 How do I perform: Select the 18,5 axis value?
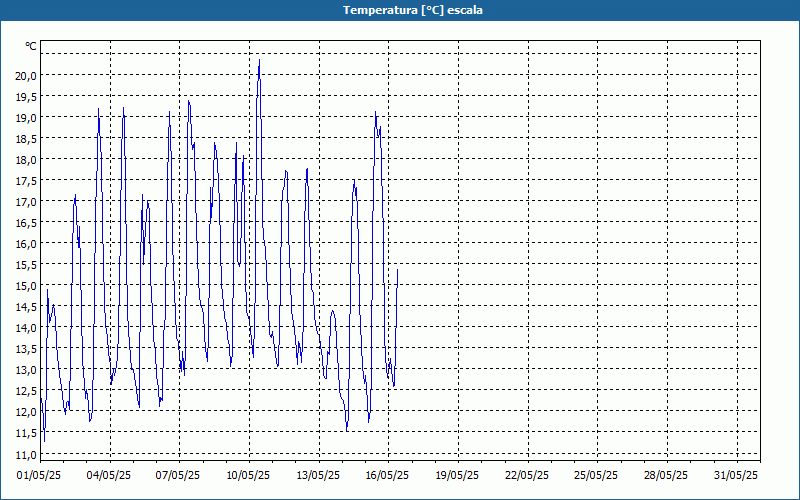pyautogui.click(x=27, y=139)
